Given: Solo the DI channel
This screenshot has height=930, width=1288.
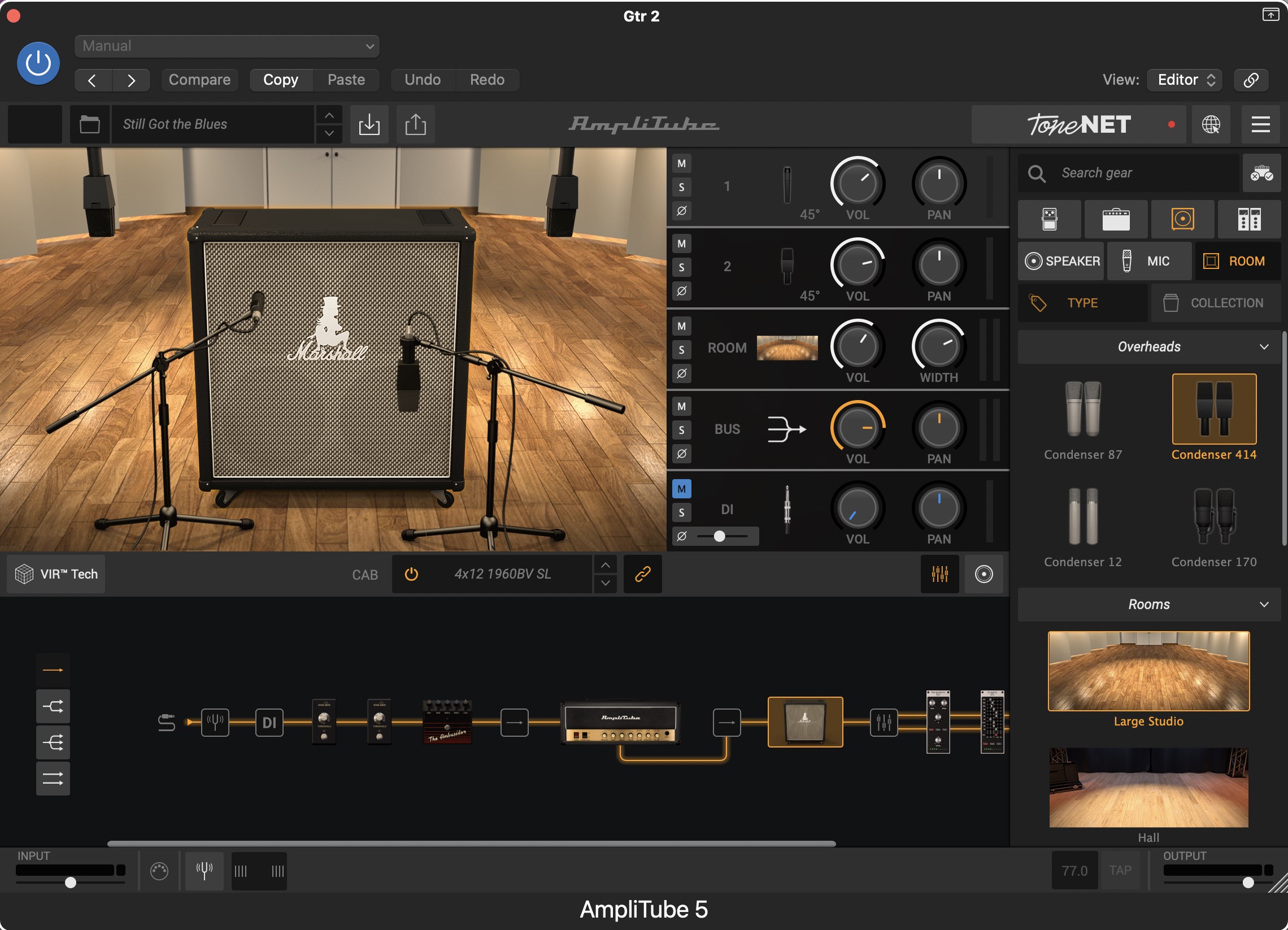Looking at the screenshot, I should (681, 512).
